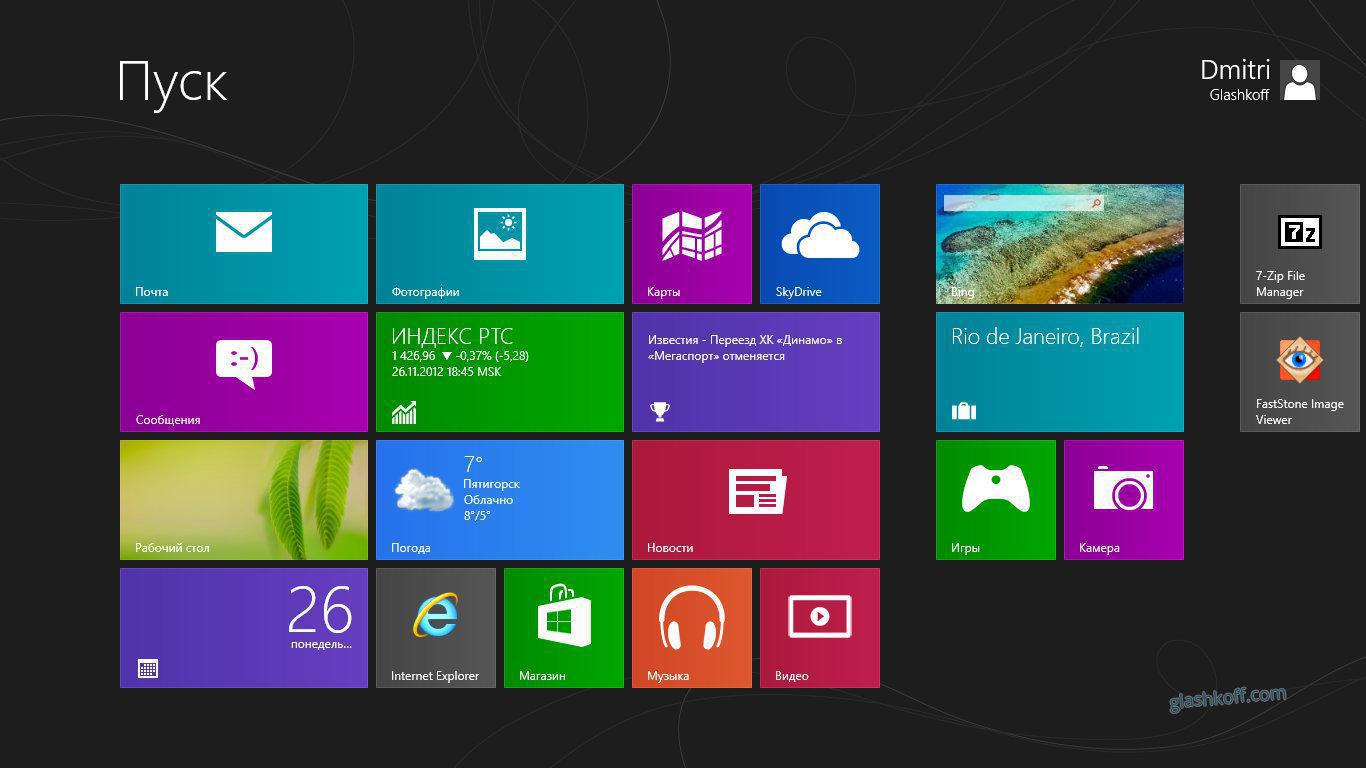The height and width of the screenshot is (768, 1366).
Task: Open the Музыка music tile
Action: 692,628
